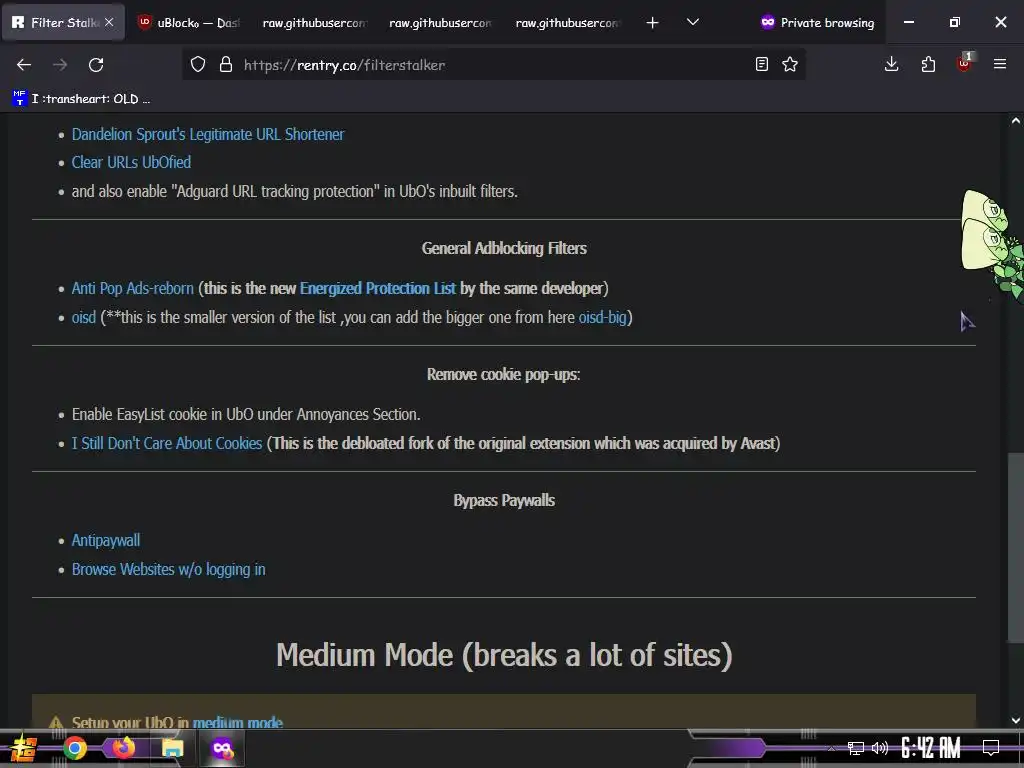Close the Filter Stalker tab
Image resolution: width=1024 pixels, height=768 pixels.
pos(109,22)
